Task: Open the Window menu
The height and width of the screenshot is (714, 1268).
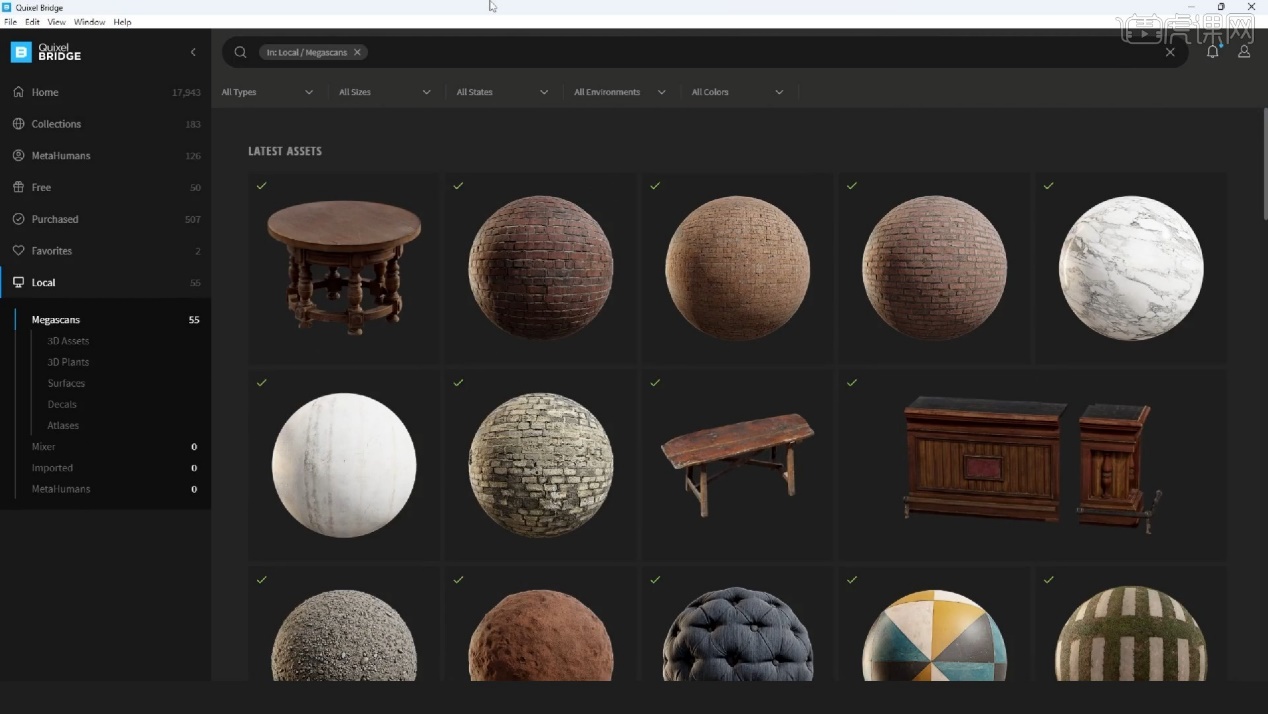Action: pos(89,21)
